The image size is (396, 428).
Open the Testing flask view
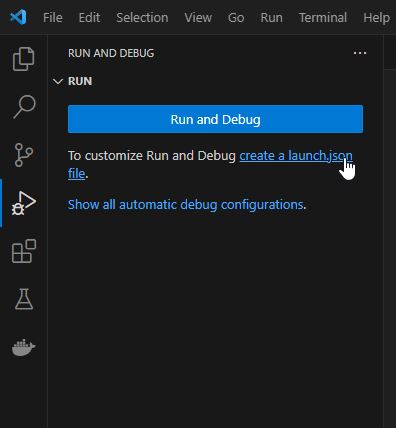pos(24,299)
